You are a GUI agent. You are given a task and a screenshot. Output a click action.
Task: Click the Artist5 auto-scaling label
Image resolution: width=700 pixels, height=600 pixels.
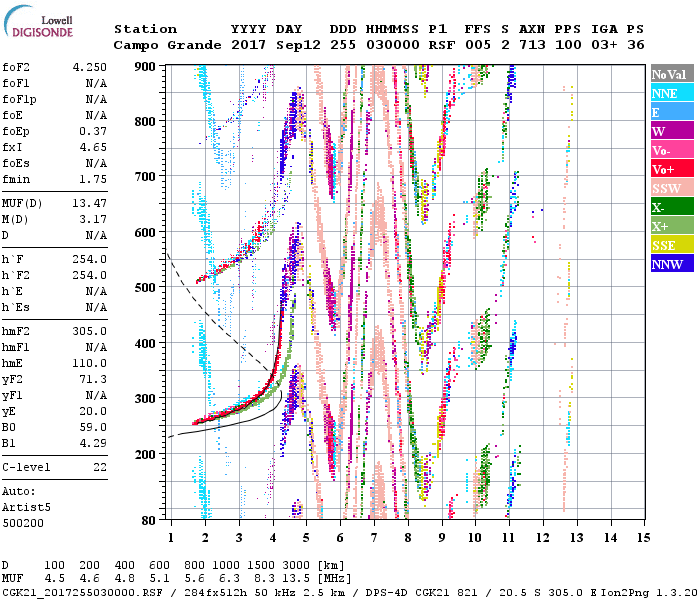(26, 508)
